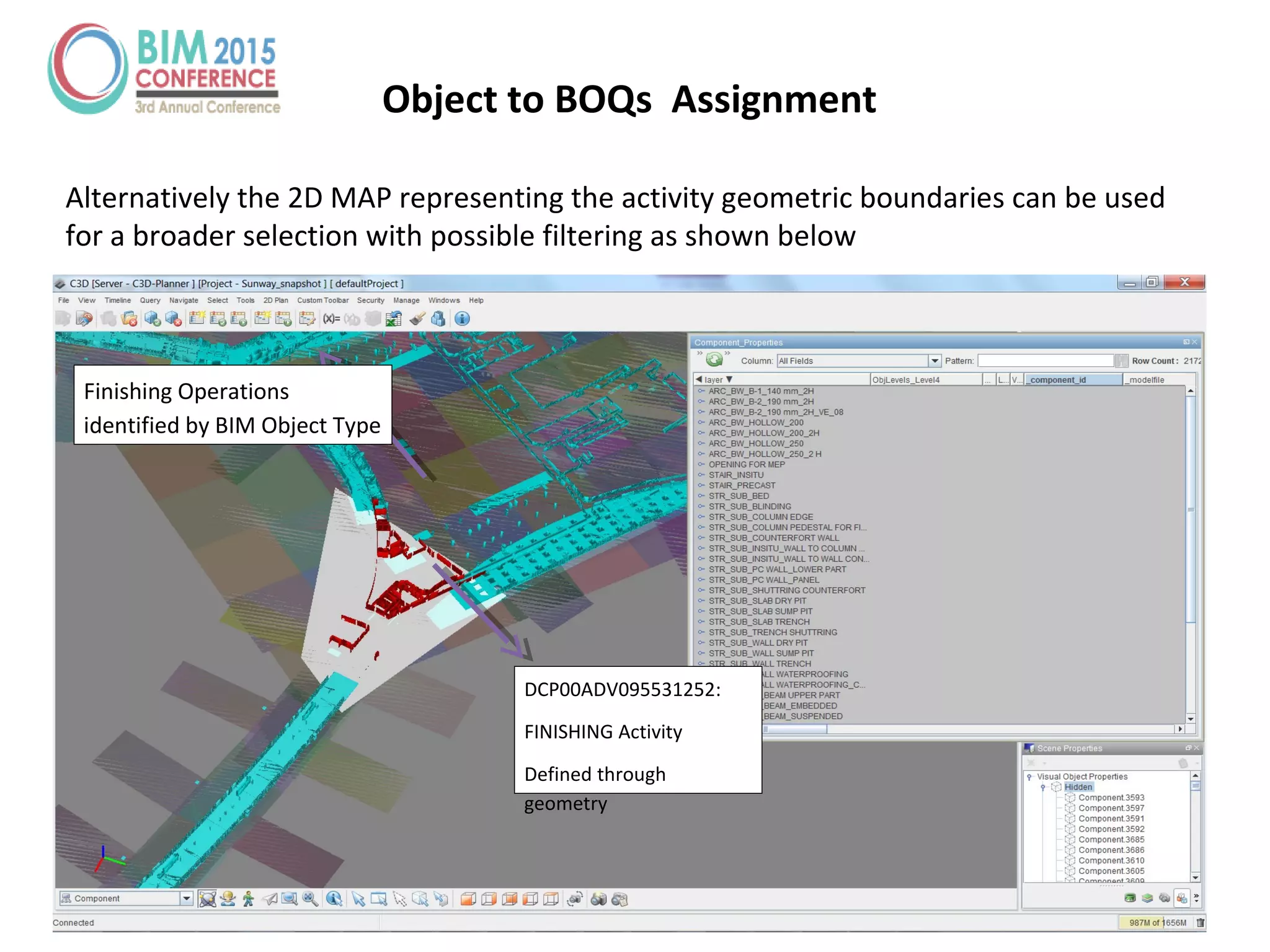Click the Pattern text input field

pyautogui.click(x=1046, y=361)
